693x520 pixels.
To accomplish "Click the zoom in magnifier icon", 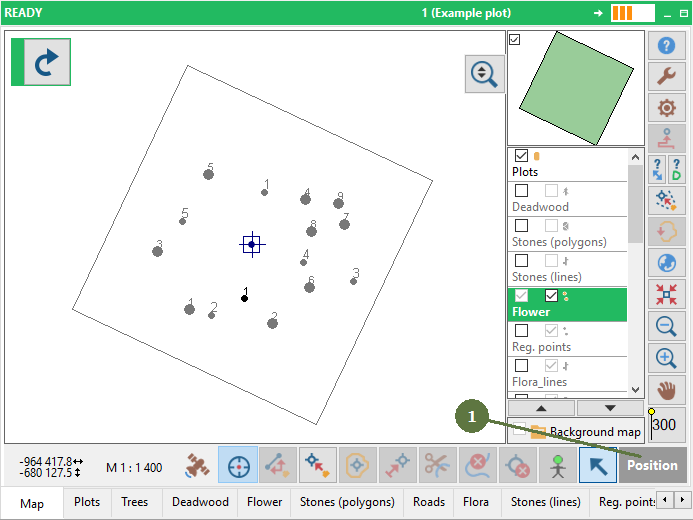I will click(x=666, y=358).
